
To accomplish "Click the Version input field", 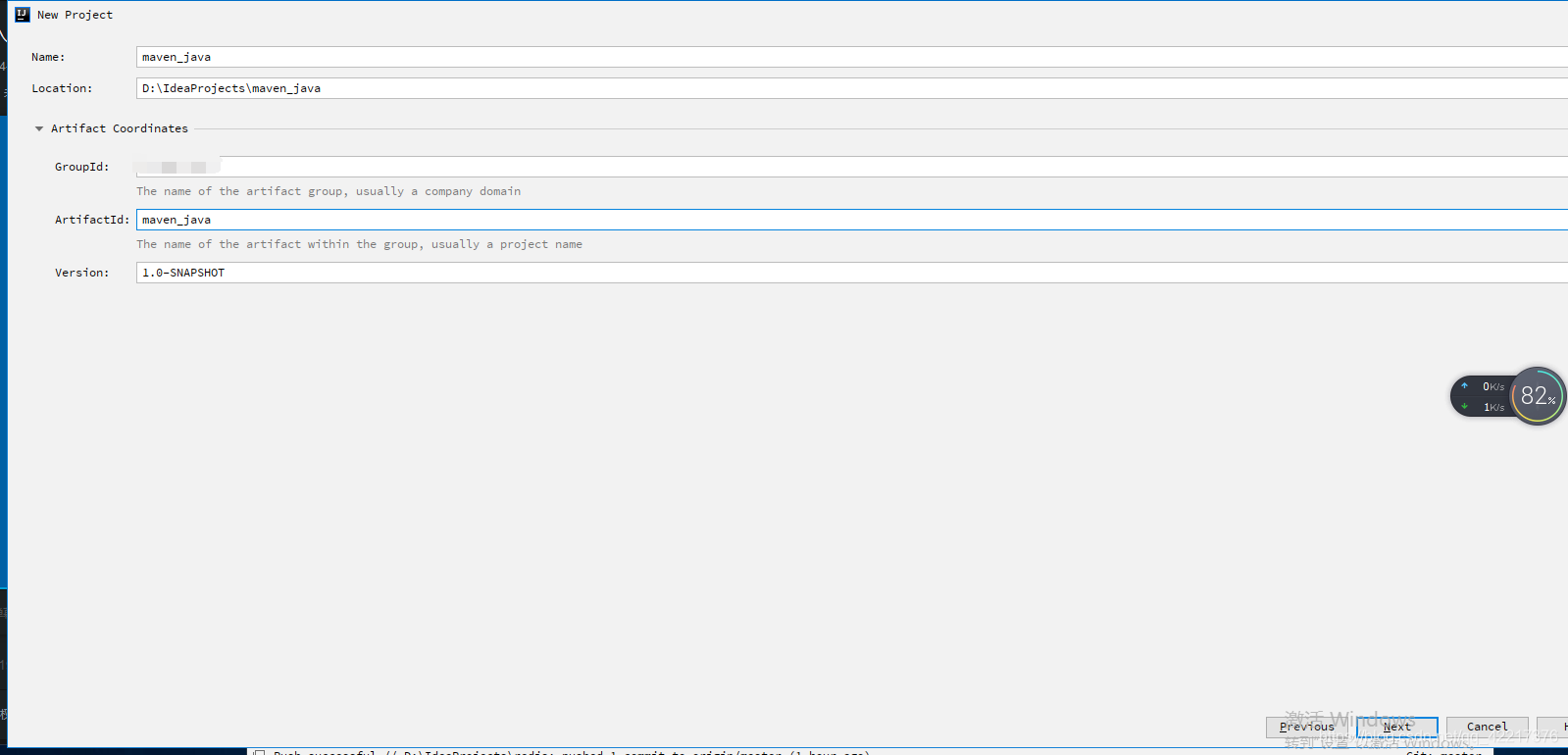I will 851,273.
